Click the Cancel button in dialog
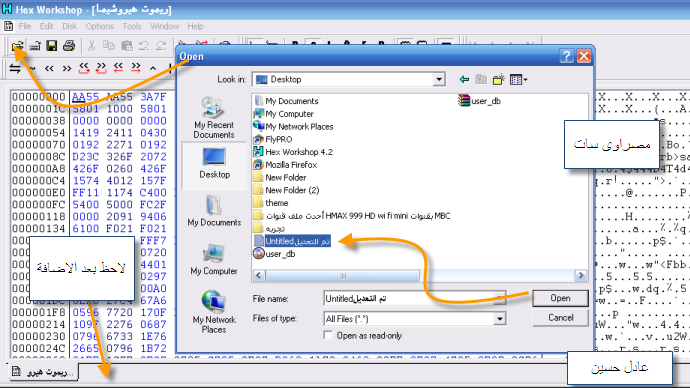 click(560, 317)
